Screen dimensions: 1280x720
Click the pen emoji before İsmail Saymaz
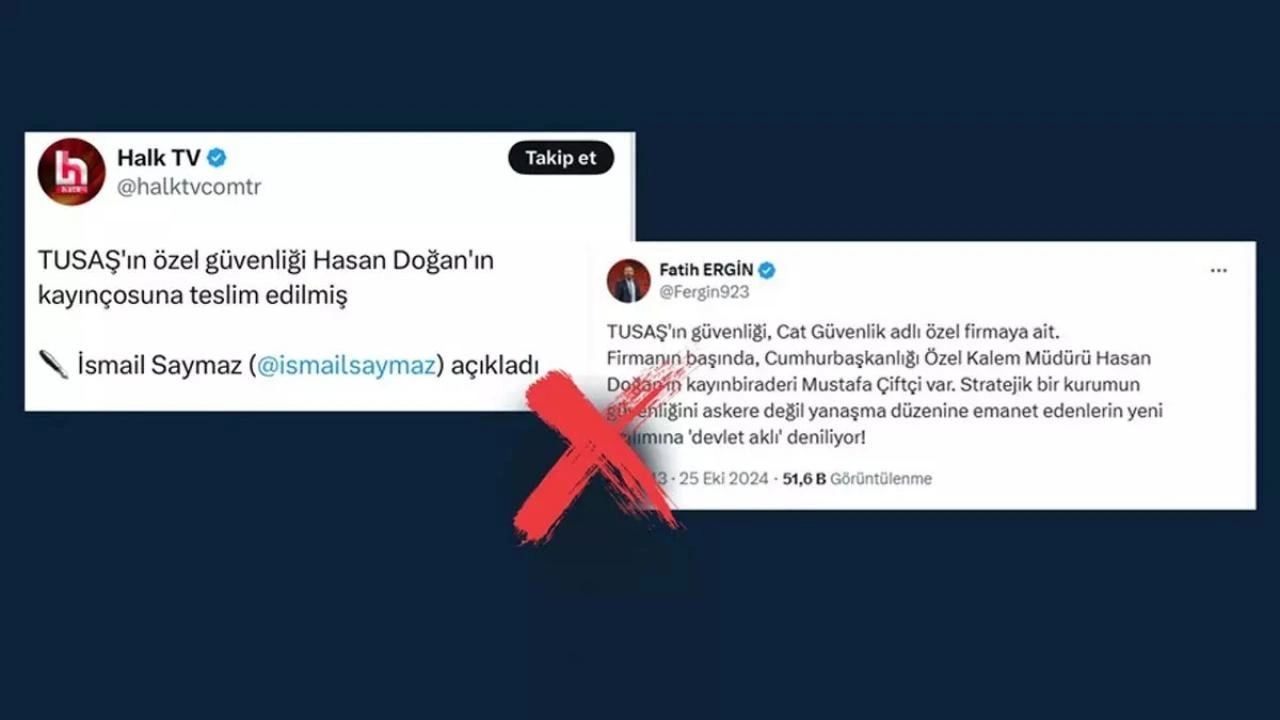click(53, 365)
